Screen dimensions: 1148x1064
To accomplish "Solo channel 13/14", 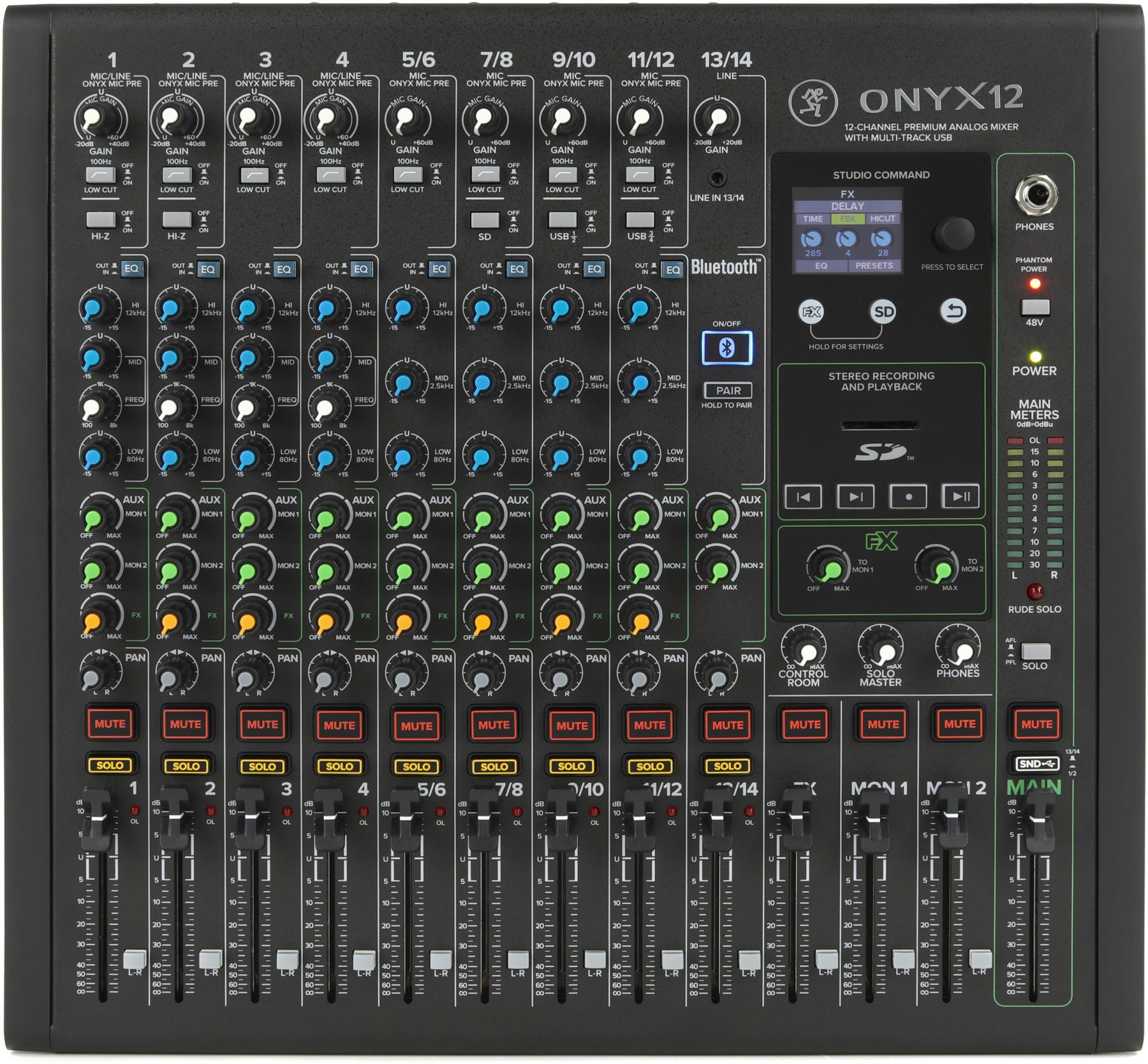I will pyautogui.click(x=727, y=765).
